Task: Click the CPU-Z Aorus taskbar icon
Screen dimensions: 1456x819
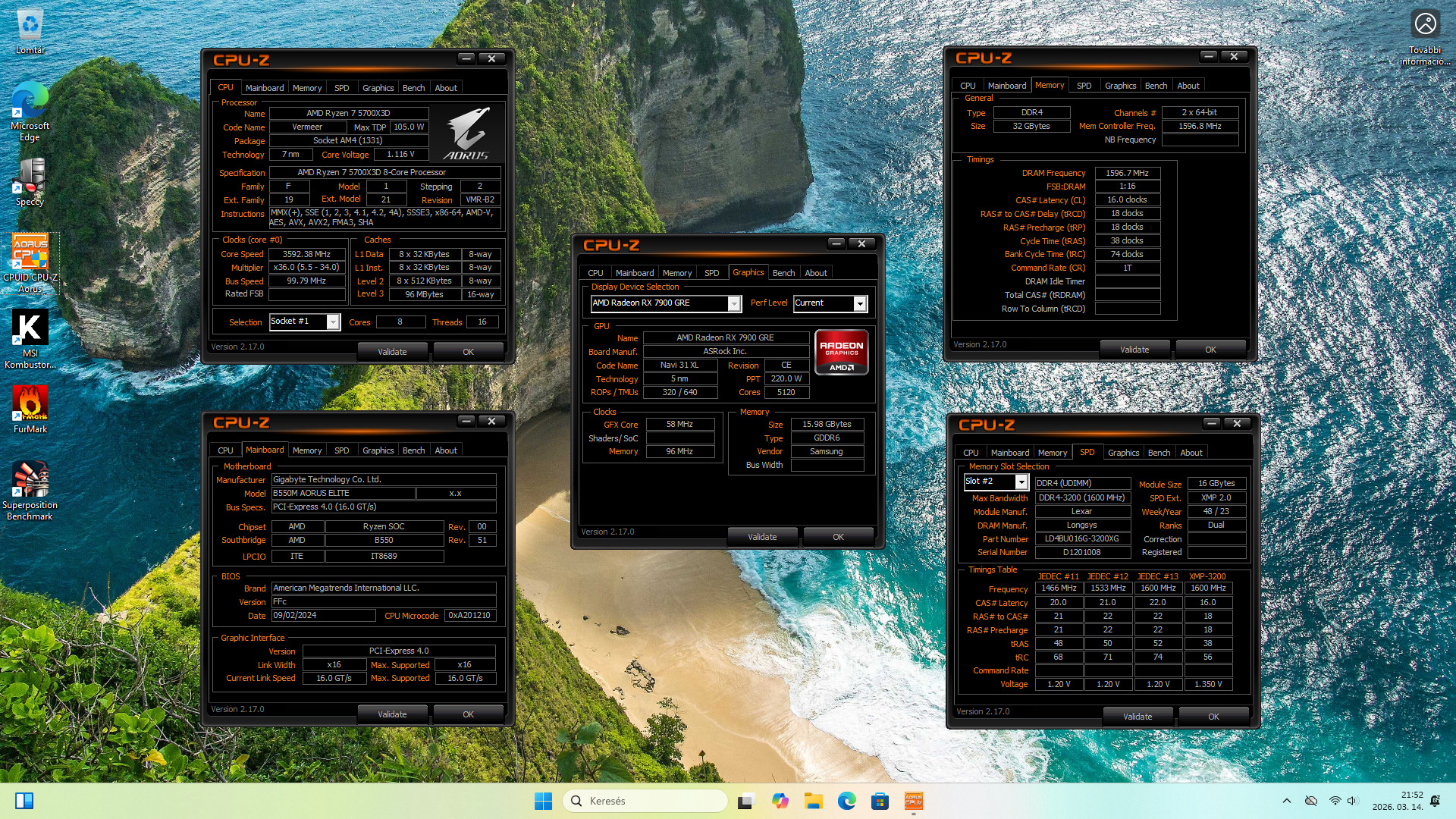Action: (x=913, y=801)
